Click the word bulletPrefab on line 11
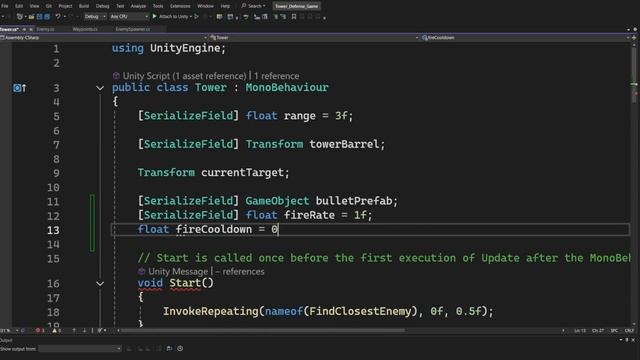640x360 pixels. point(353,201)
